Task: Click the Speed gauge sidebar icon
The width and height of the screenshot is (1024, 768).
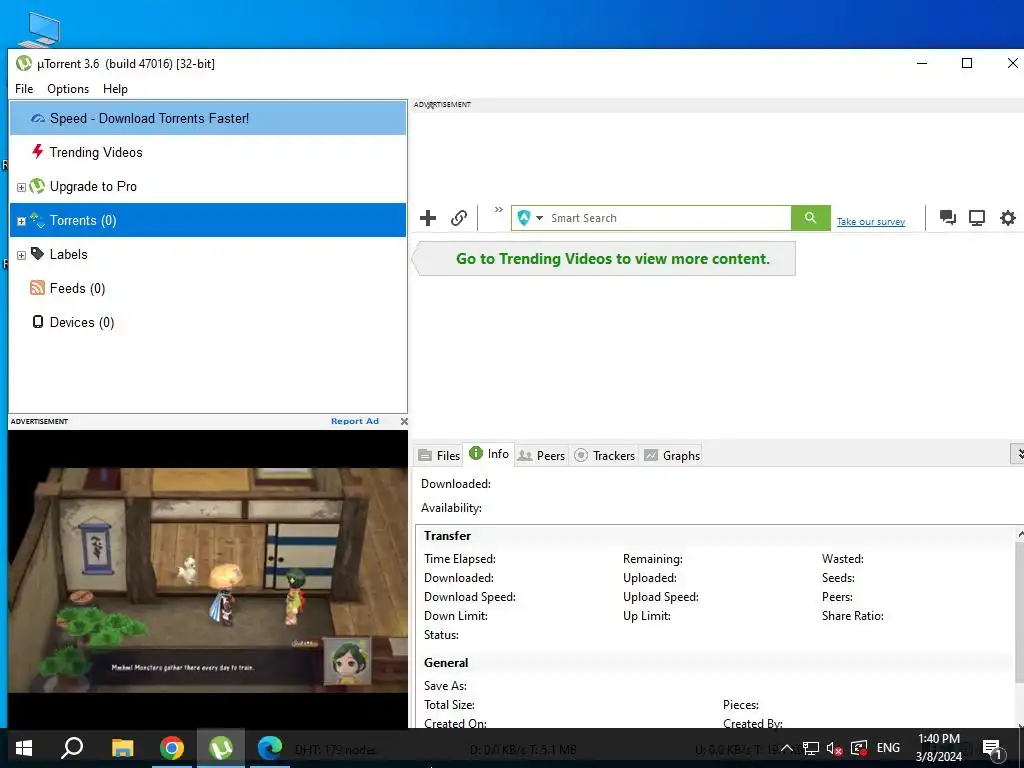Action: click(38, 118)
